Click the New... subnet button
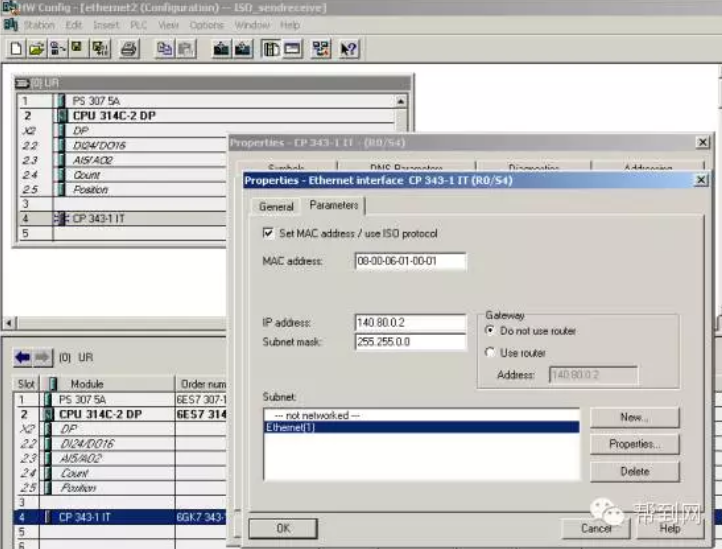The width and height of the screenshot is (722, 549). click(x=633, y=417)
